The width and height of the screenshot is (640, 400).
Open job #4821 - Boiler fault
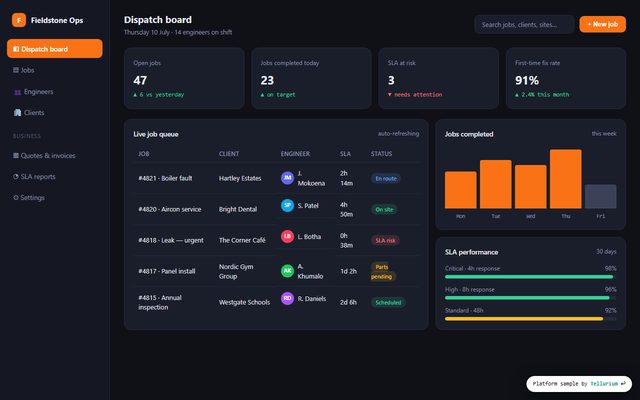(165, 178)
